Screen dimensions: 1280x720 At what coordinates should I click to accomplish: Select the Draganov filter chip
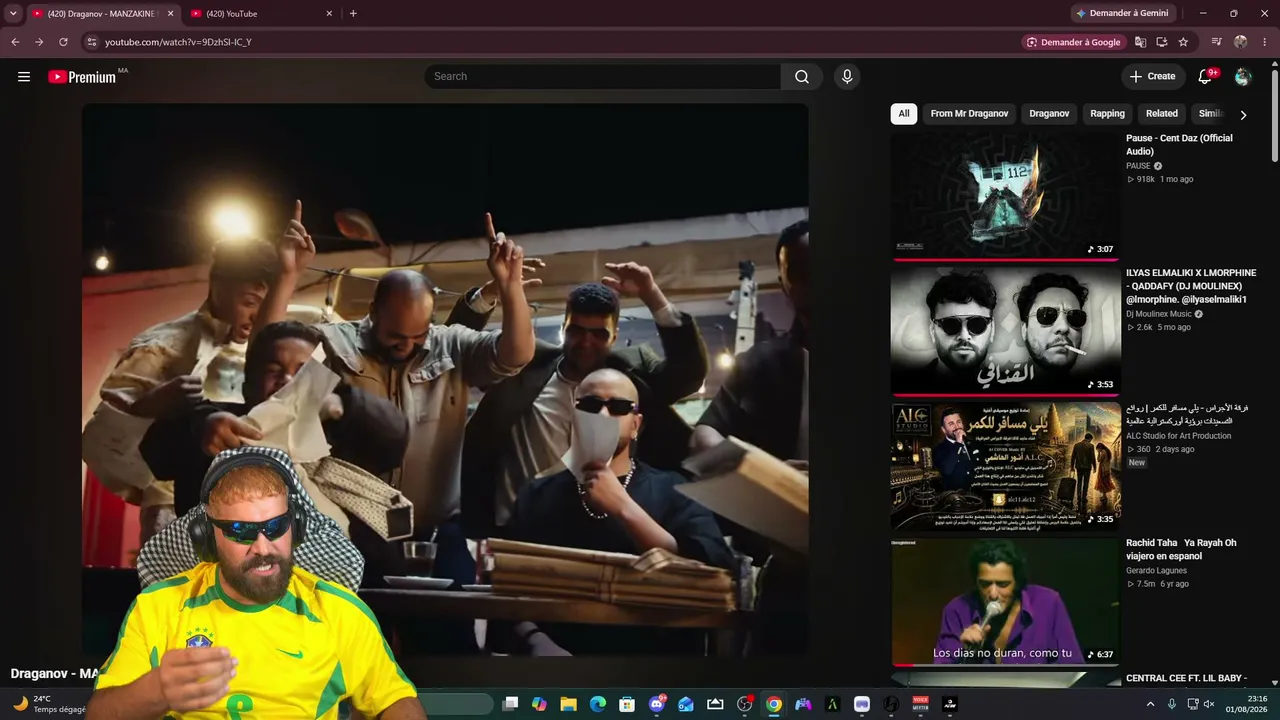(1049, 114)
